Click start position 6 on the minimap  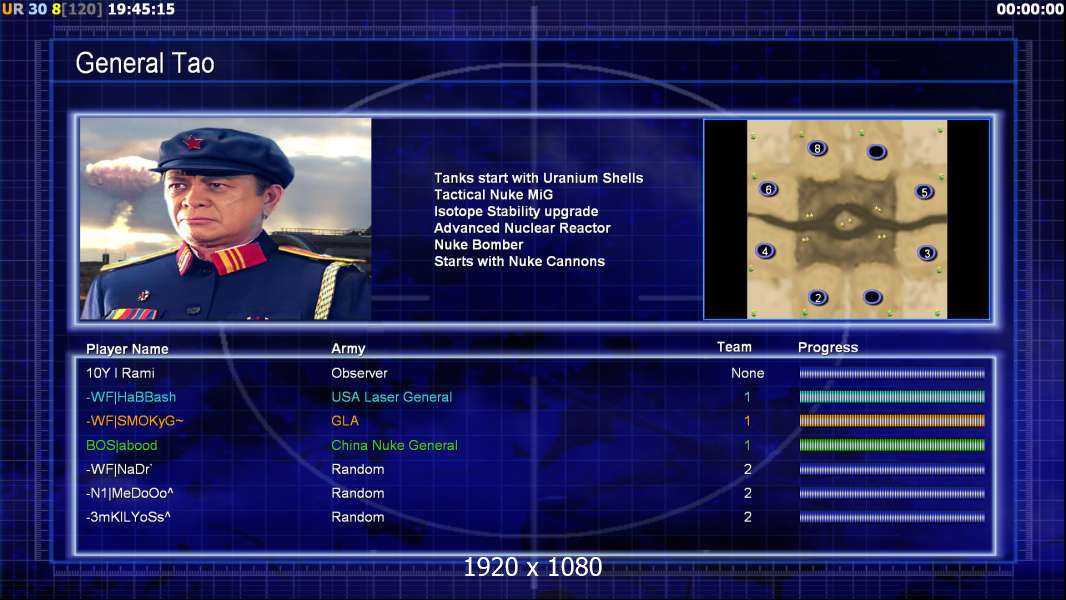point(768,190)
